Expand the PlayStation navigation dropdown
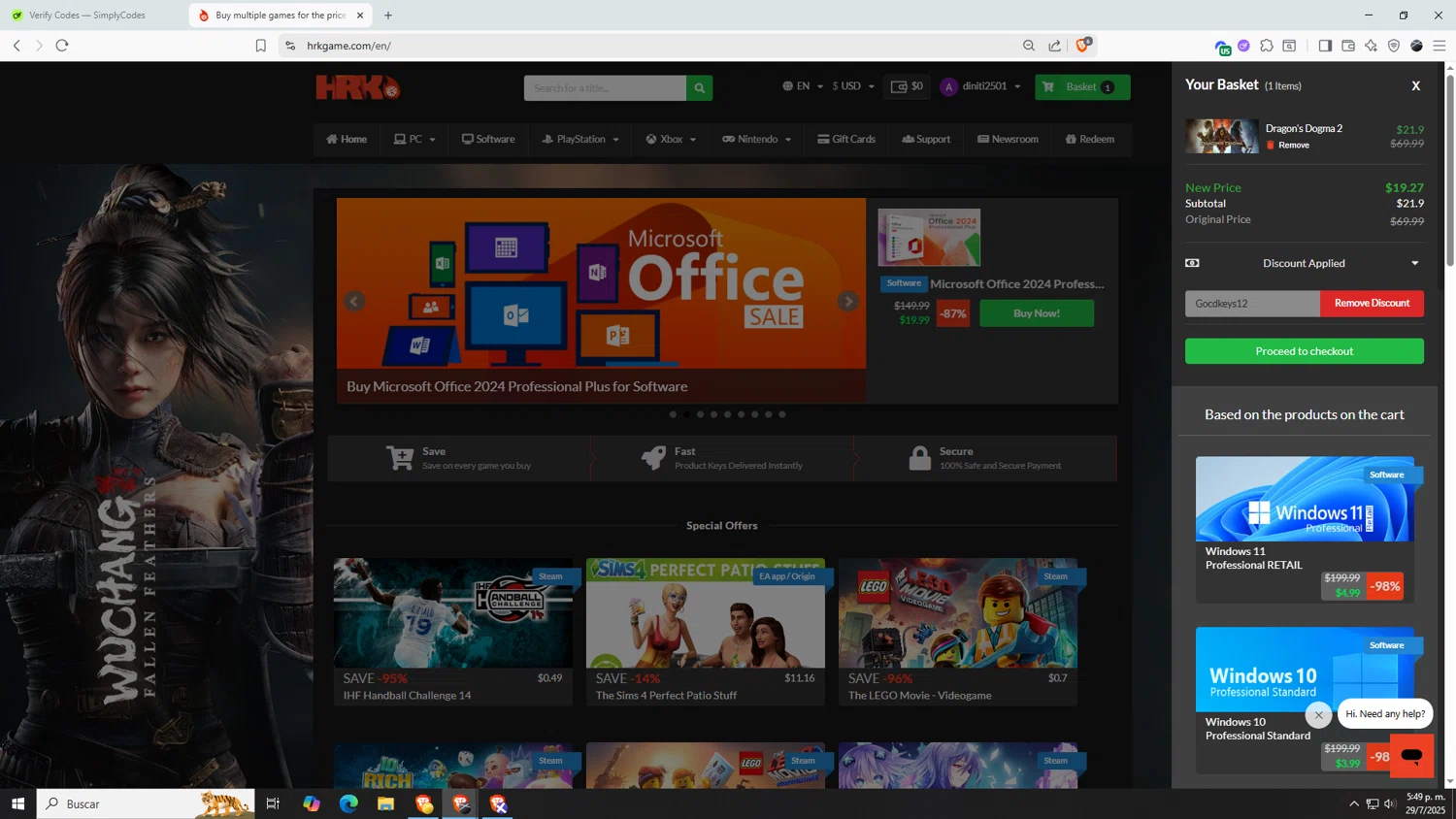Image resolution: width=1456 pixels, height=819 pixels. pyautogui.click(x=580, y=139)
